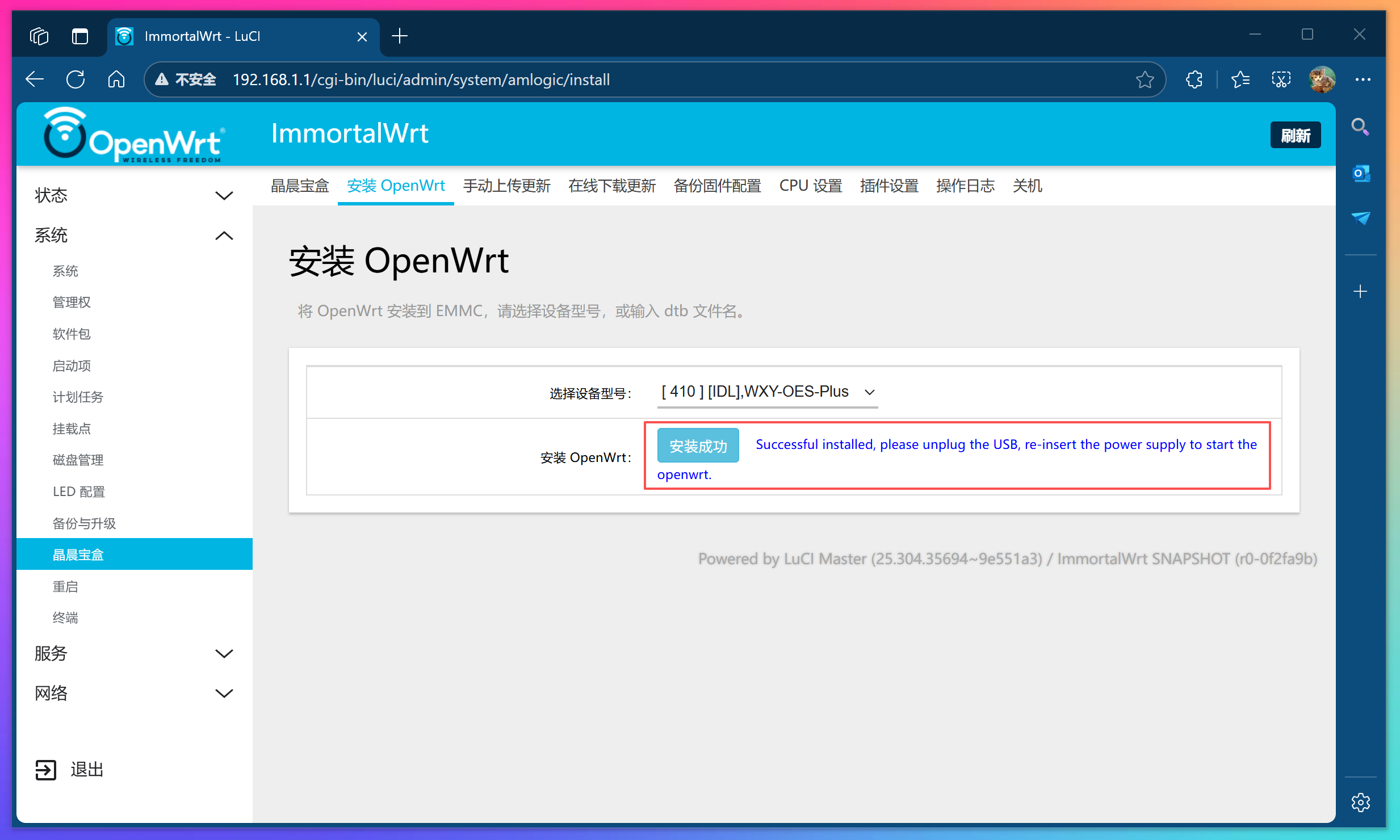The height and width of the screenshot is (840, 1400).
Task: Open sidebar search with the magnifier icon
Action: (1361, 126)
